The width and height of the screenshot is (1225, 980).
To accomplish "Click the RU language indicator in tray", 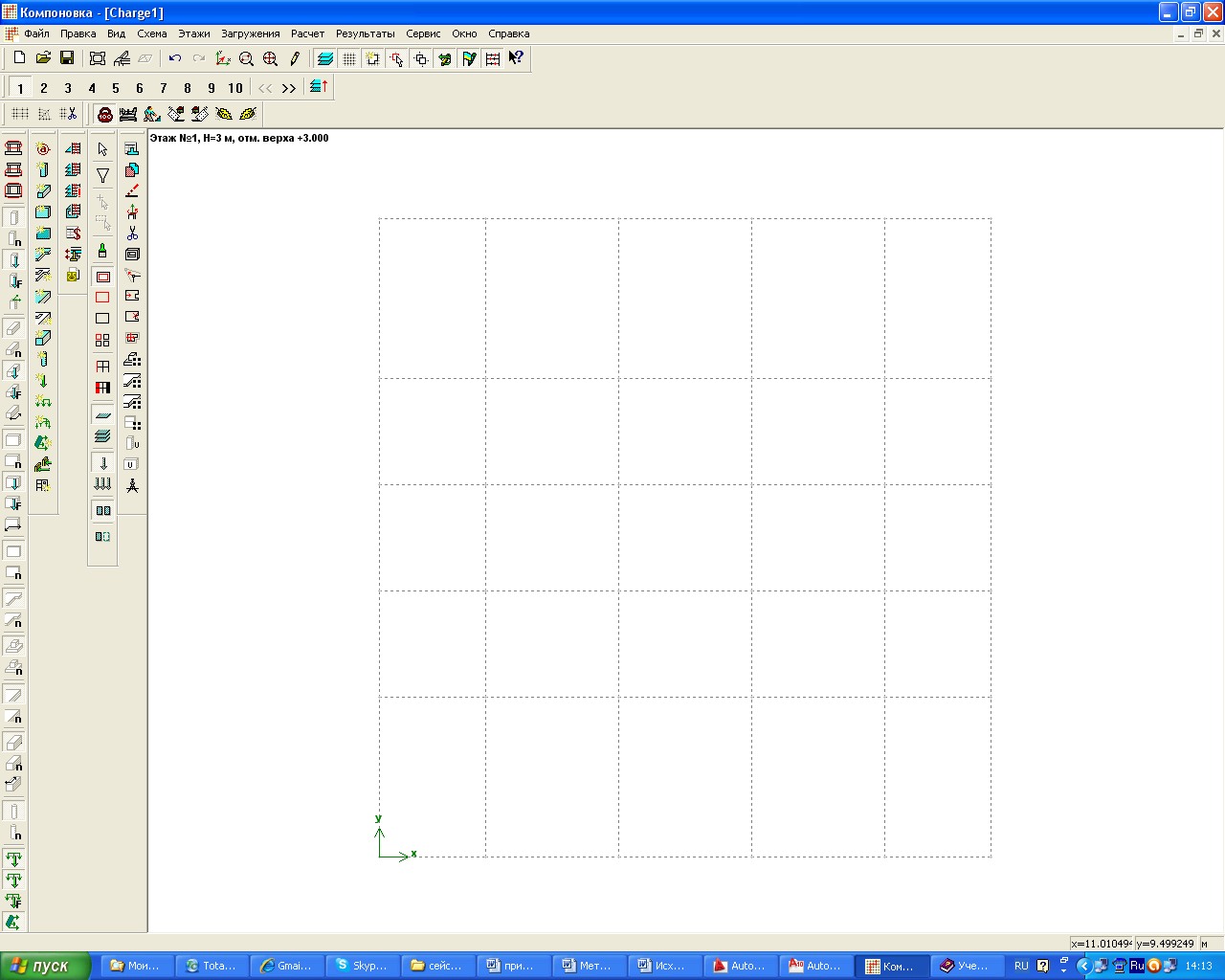I will [1021, 966].
